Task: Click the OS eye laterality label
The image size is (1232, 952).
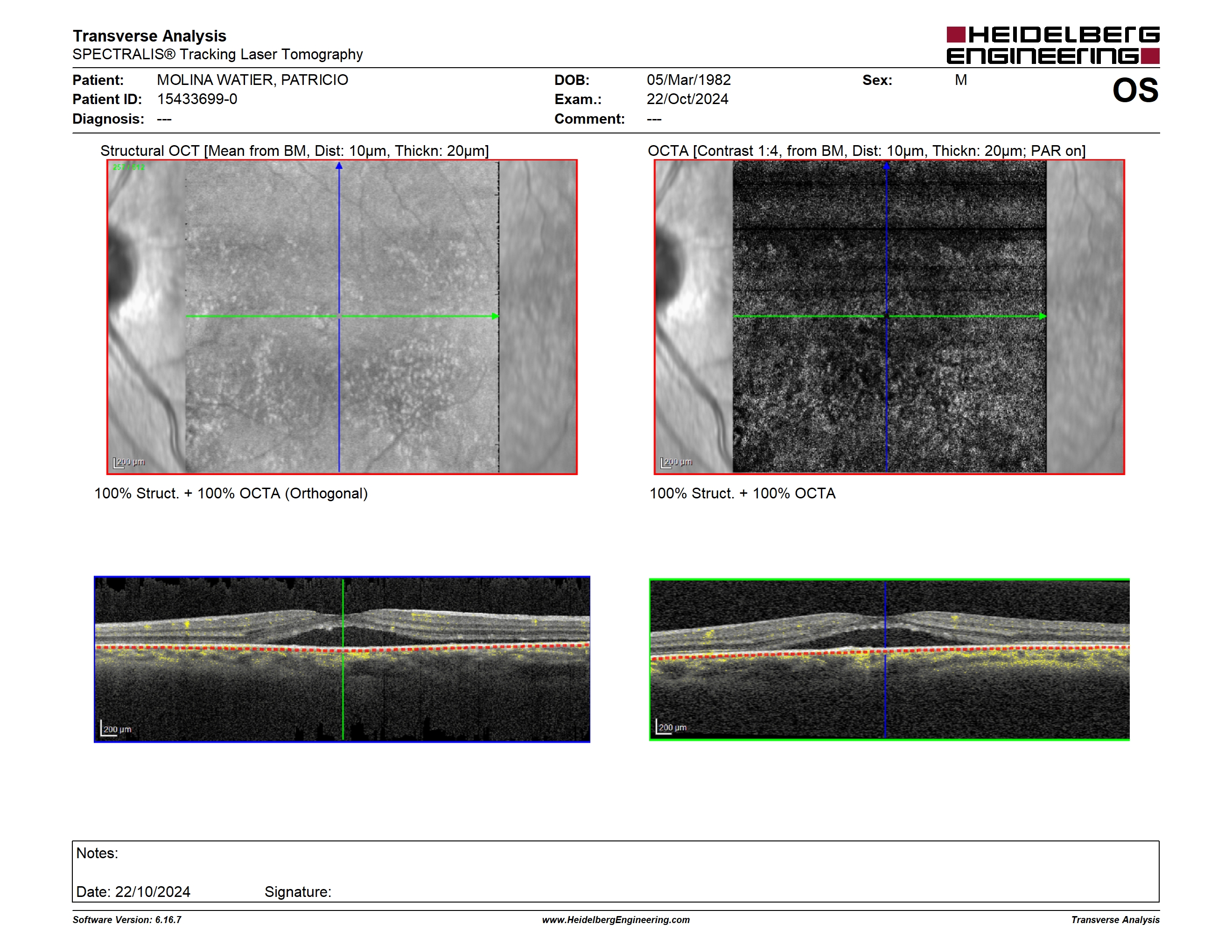Action: (x=1135, y=90)
